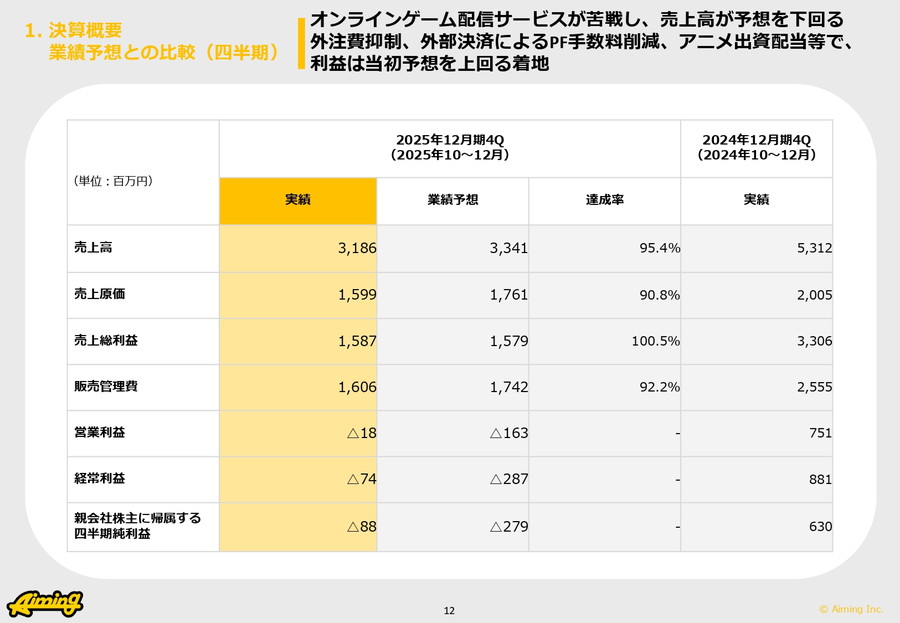Click the 2025年12月期4Q period header

[450, 147]
